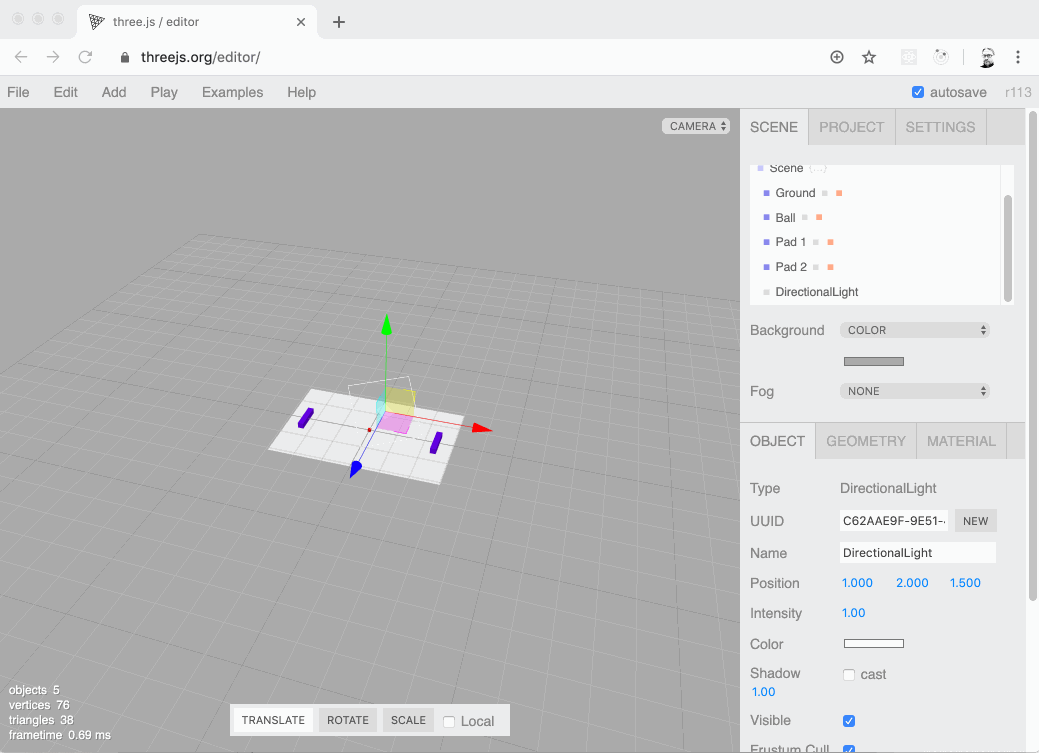Uncheck the Visible checkbox
The width and height of the screenshot is (1039, 753).
849,721
